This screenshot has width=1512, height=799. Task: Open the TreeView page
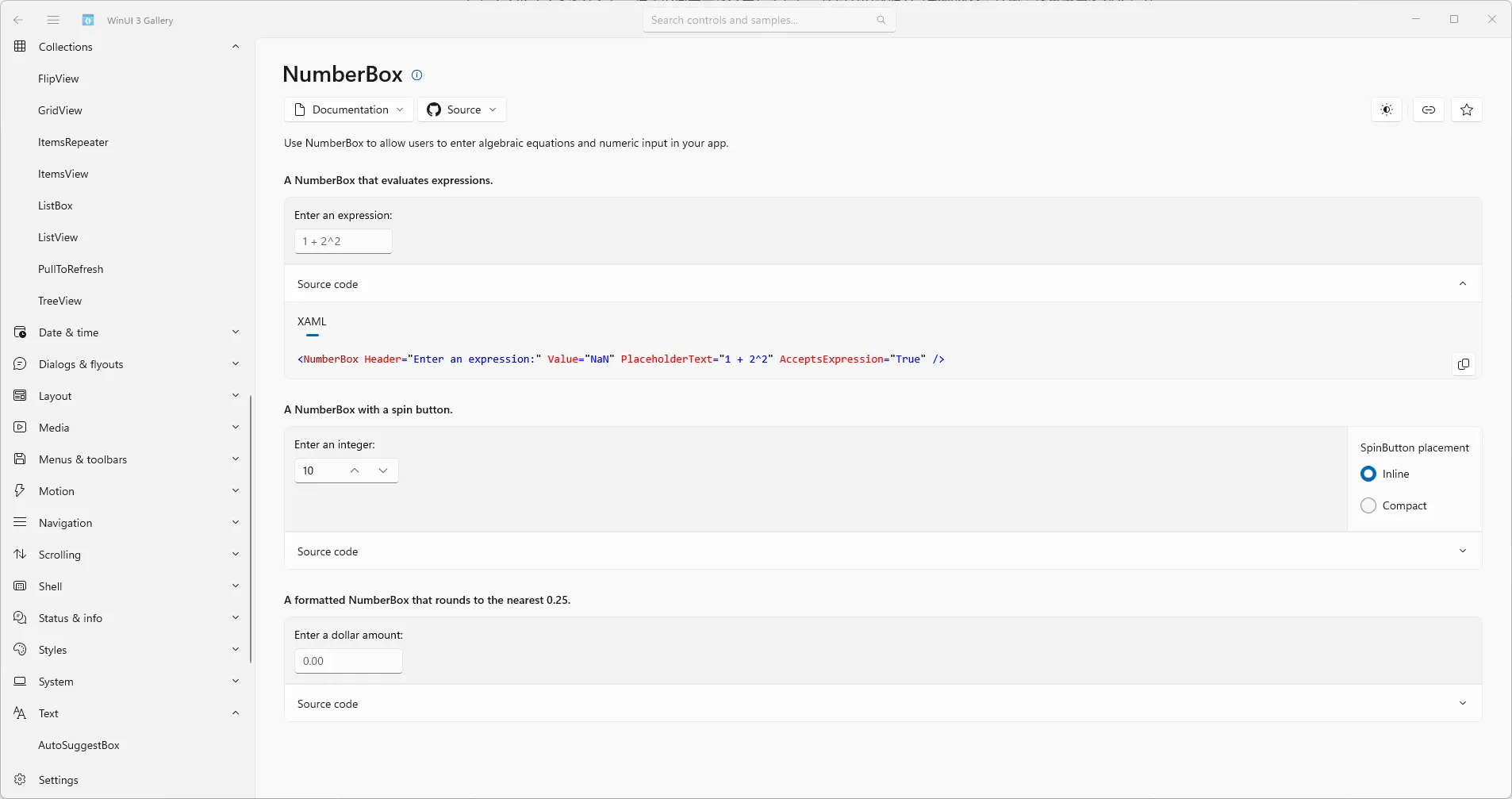pos(60,301)
